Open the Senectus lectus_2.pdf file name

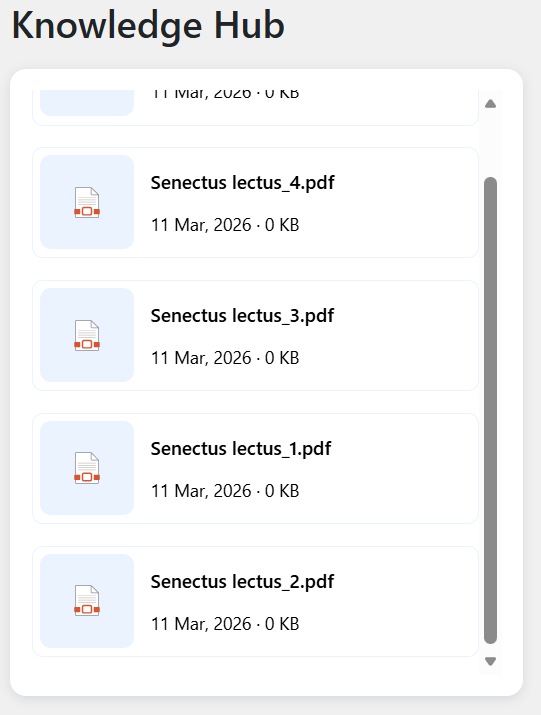pyautogui.click(x=242, y=582)
